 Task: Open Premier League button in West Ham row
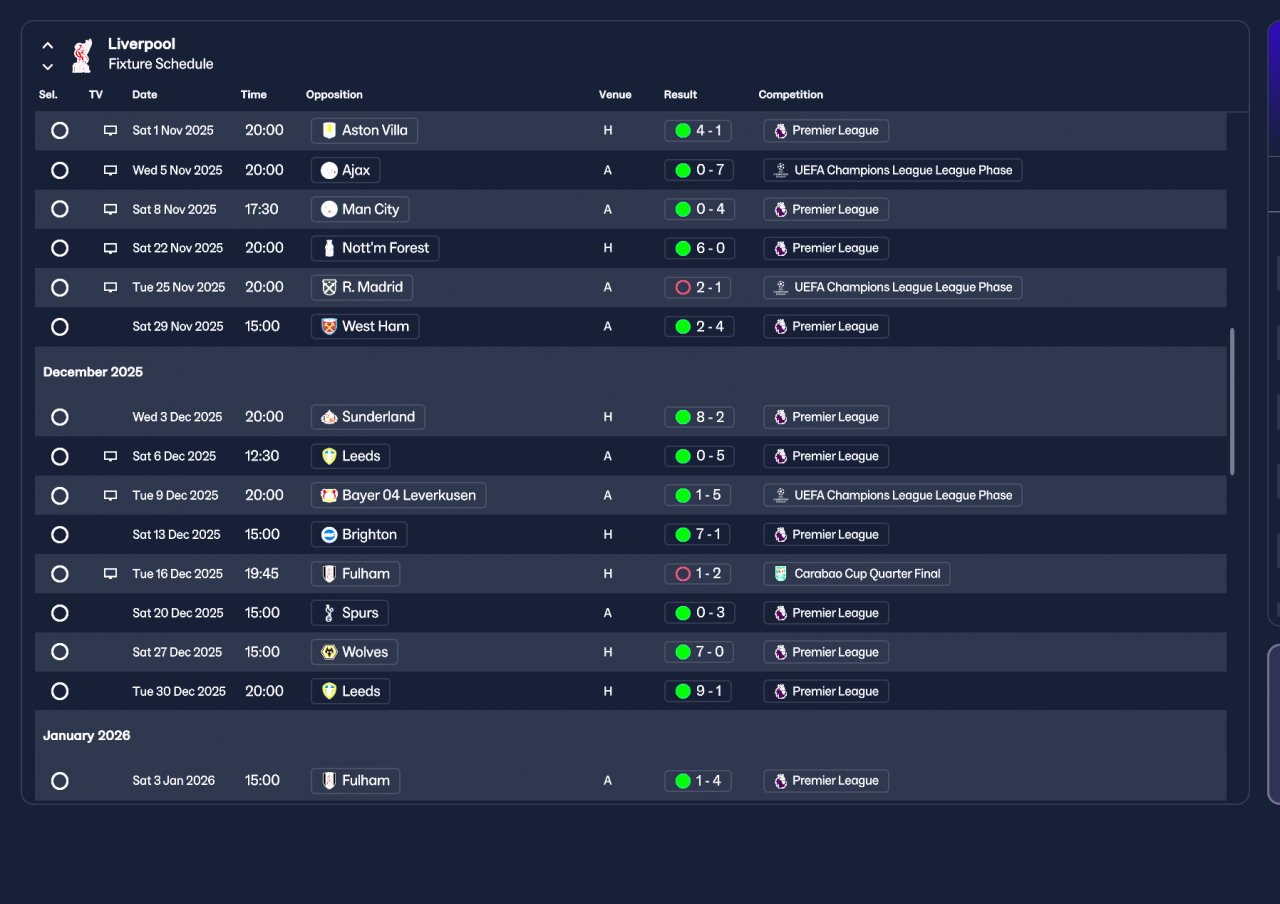coord(826,327)
